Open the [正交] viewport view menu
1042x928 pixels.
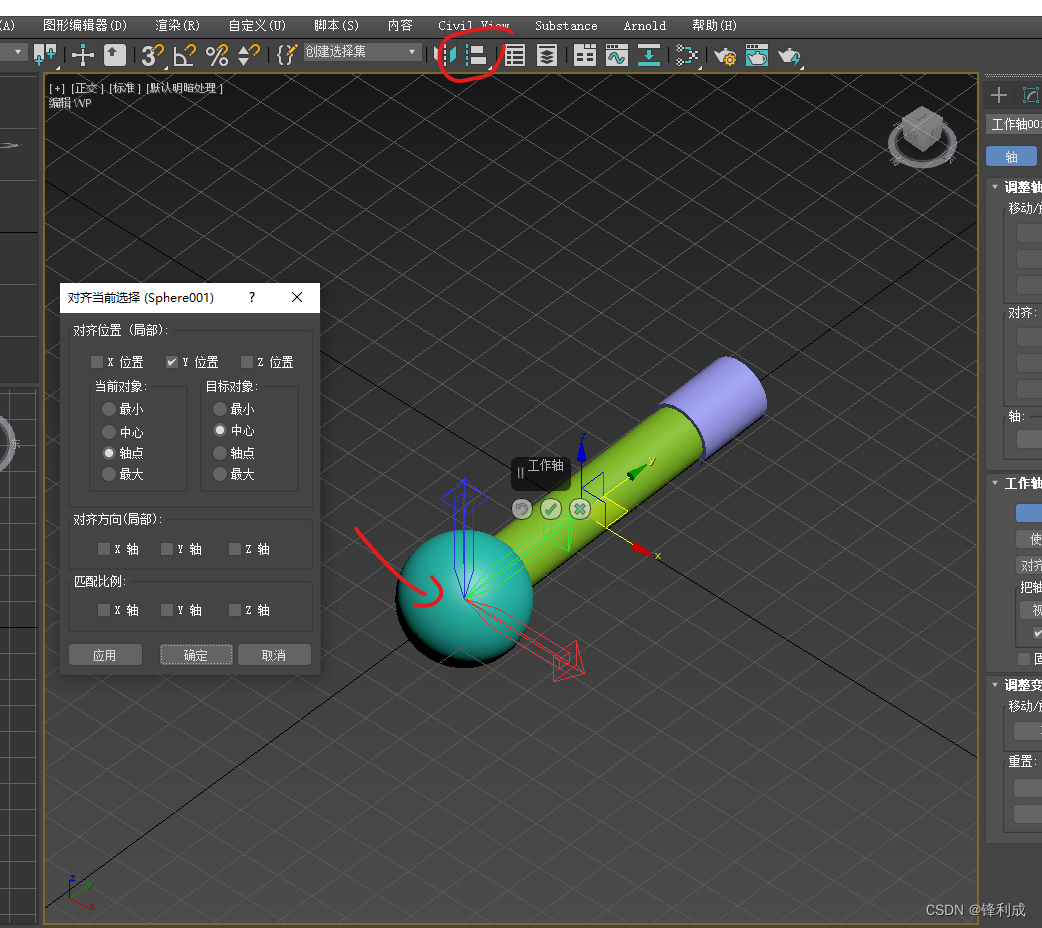(x=88, y=88)
